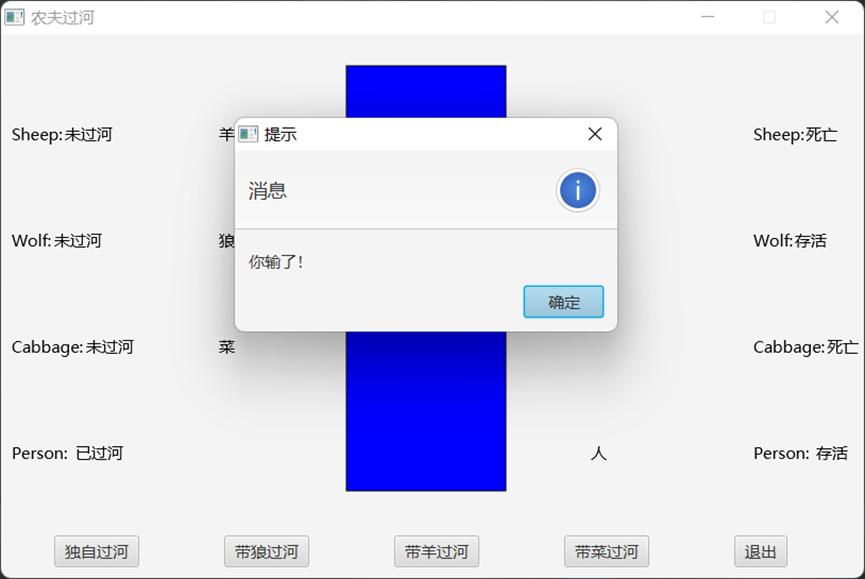Viewport: 865px width, 579px height.
Task: Click the blue river rectangle below dialog
Action: (426, 411)
